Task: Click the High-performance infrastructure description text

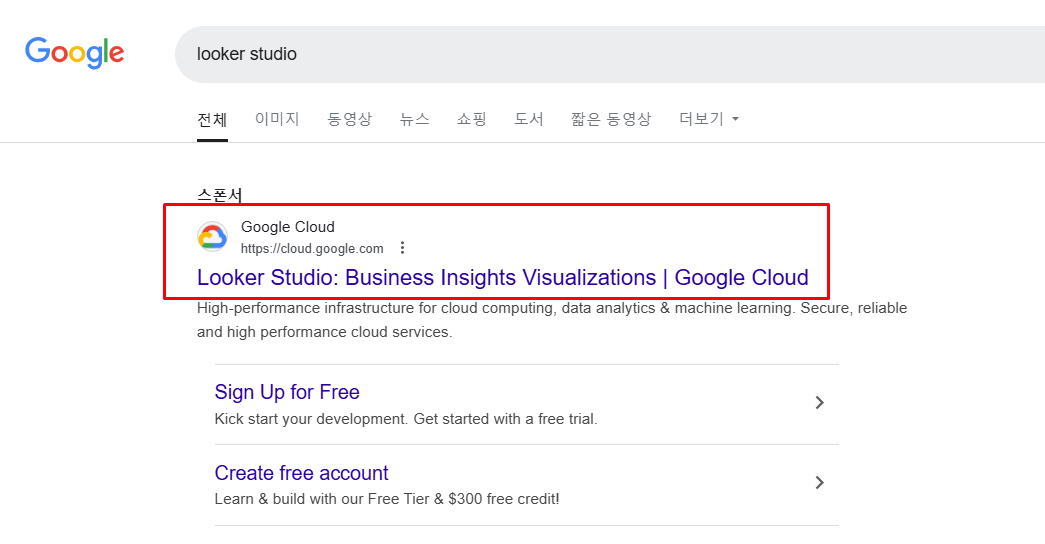Action: click(x=552, y=320)
